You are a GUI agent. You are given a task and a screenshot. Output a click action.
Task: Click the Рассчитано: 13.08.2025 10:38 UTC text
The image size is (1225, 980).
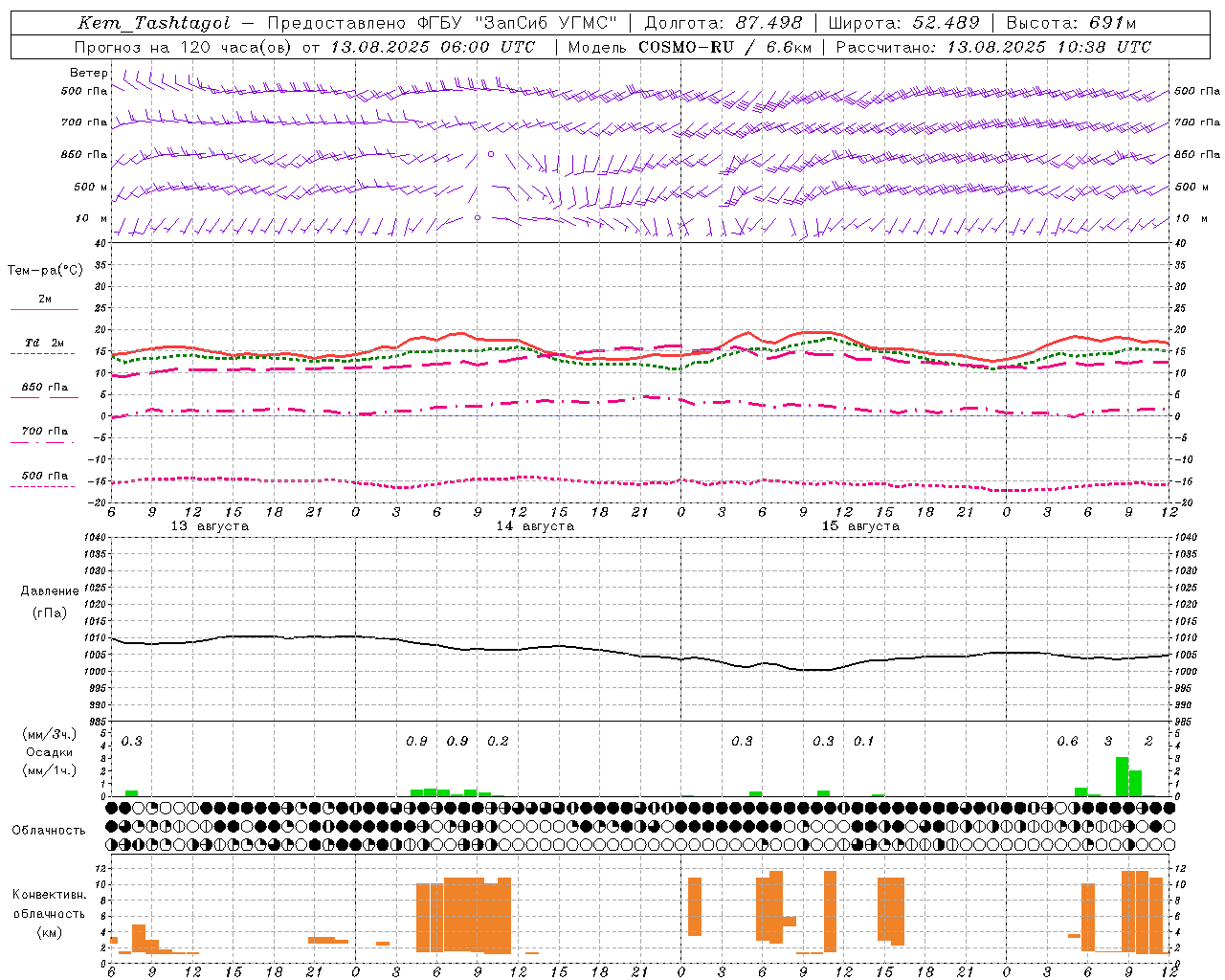pos(993,47)
